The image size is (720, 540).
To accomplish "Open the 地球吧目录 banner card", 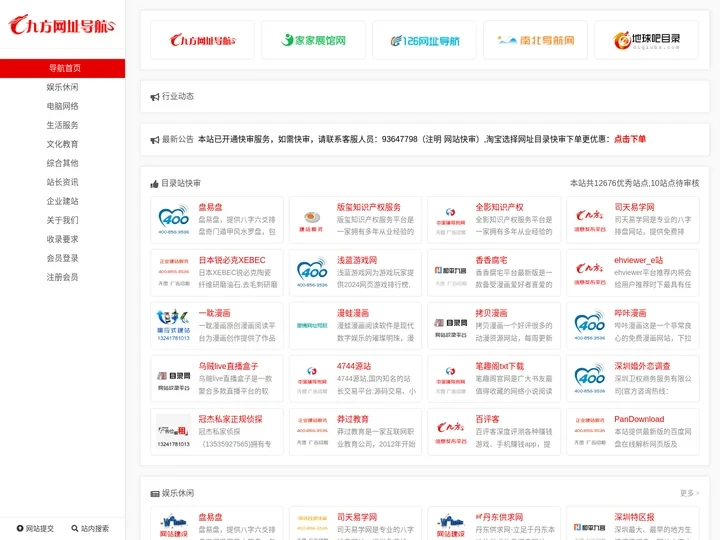I will (x=646, y=40).
